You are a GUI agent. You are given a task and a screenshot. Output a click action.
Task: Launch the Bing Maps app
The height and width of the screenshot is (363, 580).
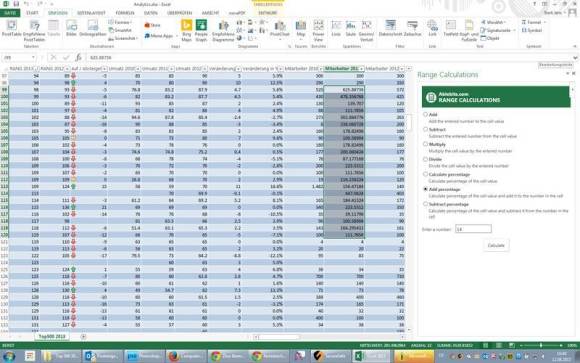187,30
